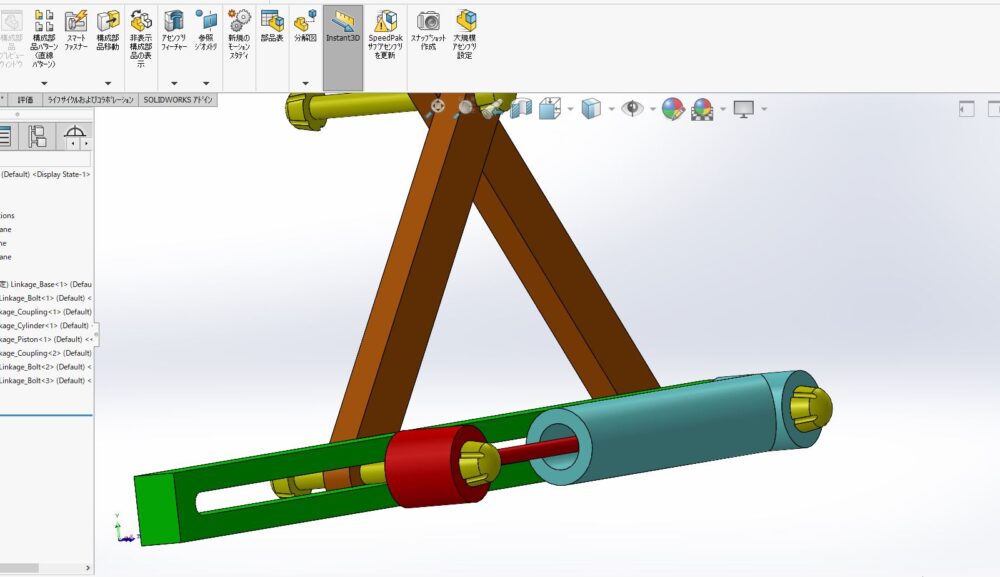
Task: Click the Linear Component Pattern (構成部品パターン) tool
Action: (44, 38)
